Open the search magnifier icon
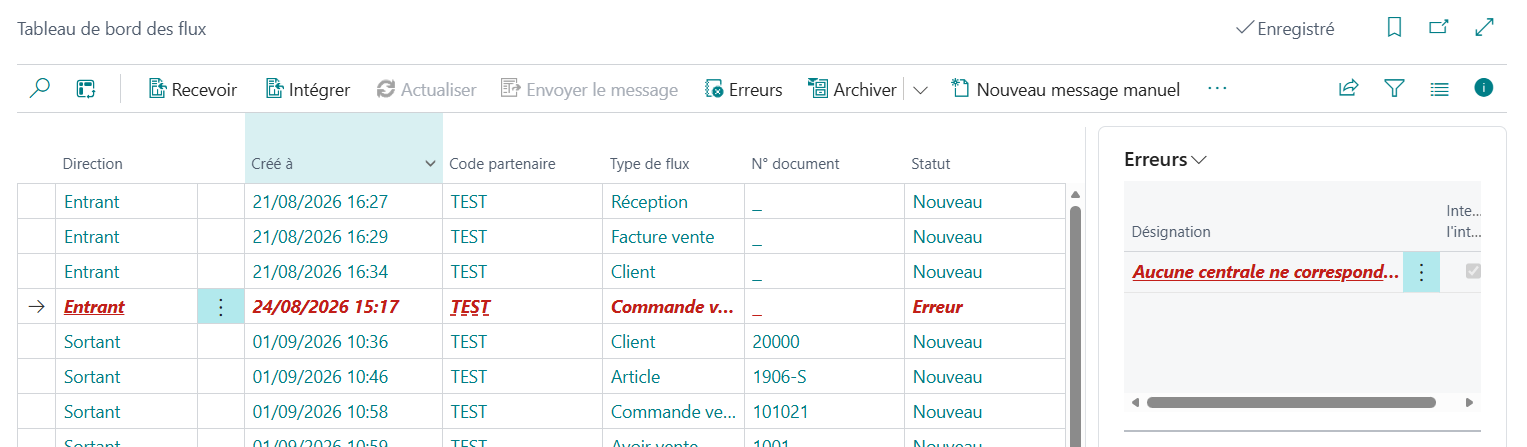Image resolution: width=1527 pixels, height=447 pixels. (39, 89)
